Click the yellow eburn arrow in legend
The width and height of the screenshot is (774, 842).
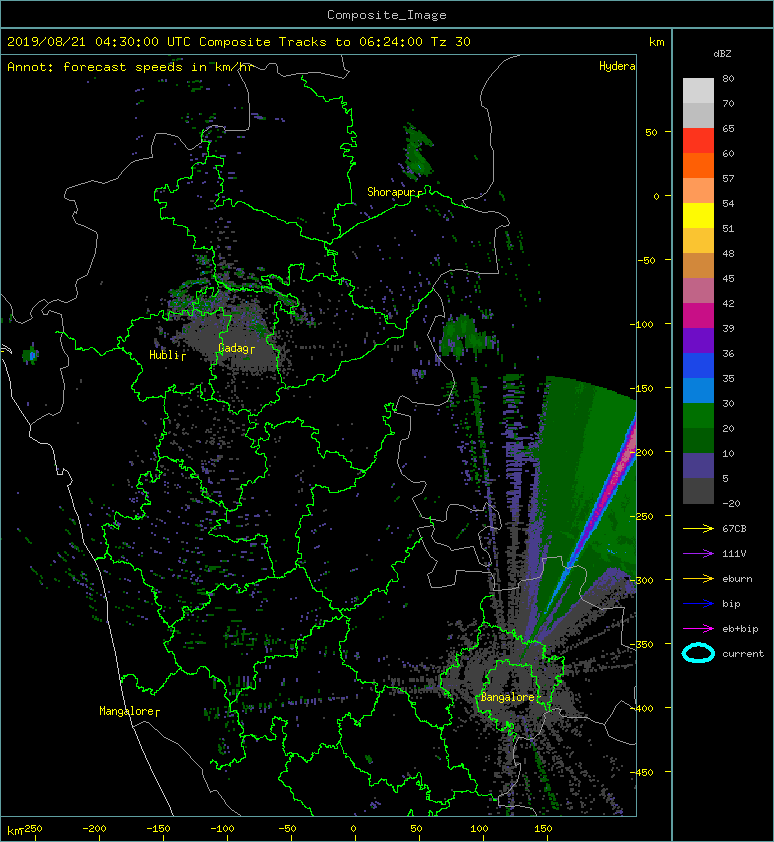[x=698, y=579]
